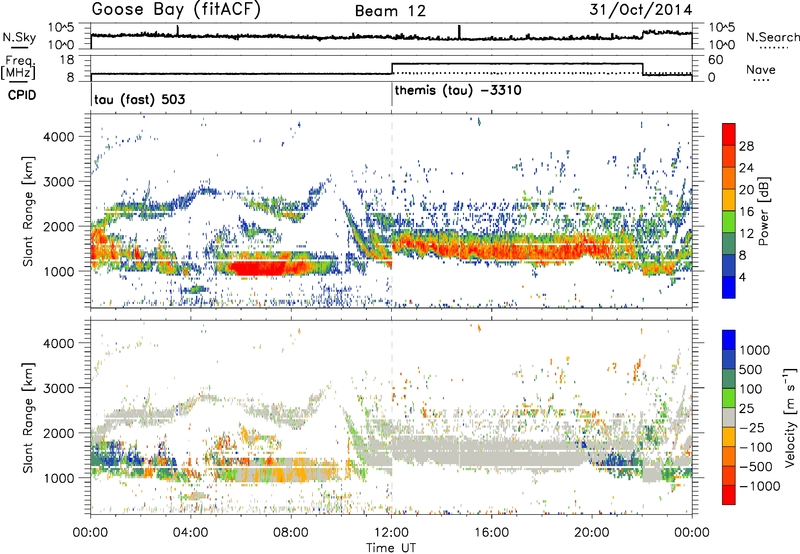Viewport: 800px width, 554px height.
Task: Pick the yellow Power segment between 16 and 20
Action: [729, 200]
